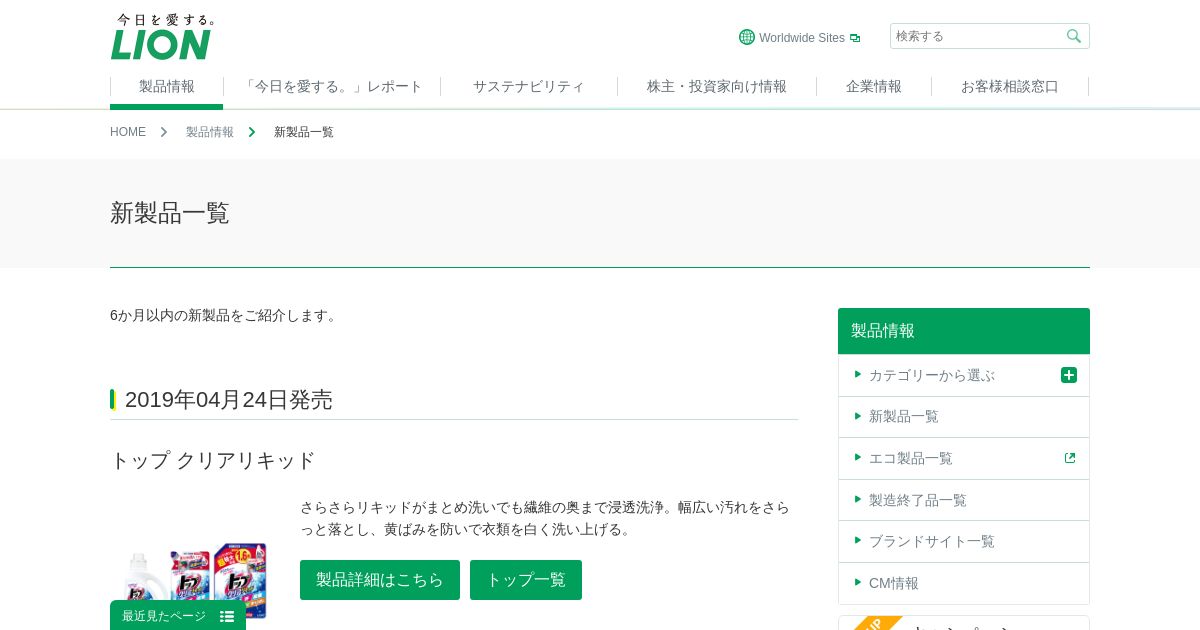Open 「今日を愛する。」レポート menu

coord(332,87)
